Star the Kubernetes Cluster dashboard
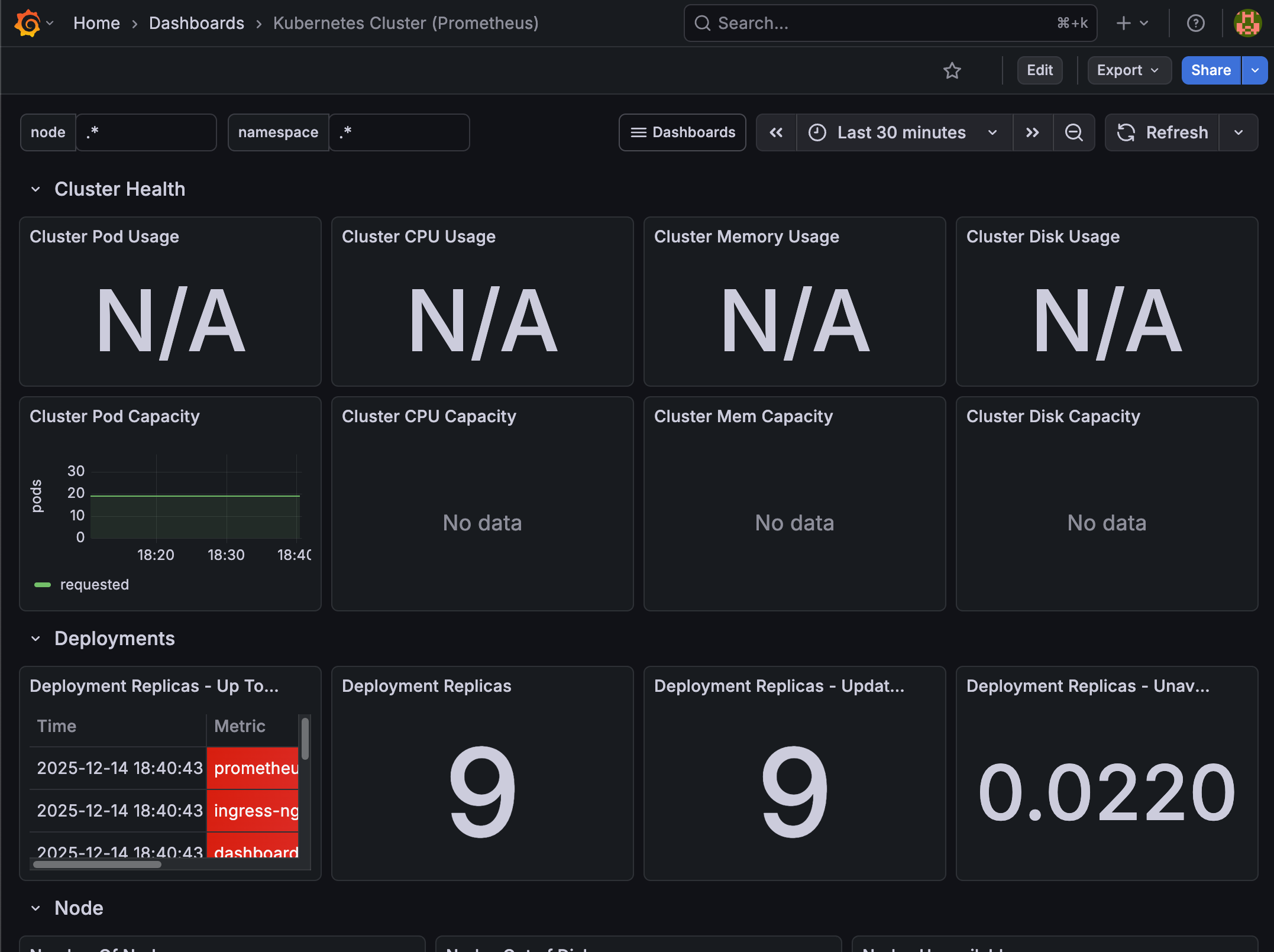Screen dimensions: 1274x952 pyautogui.click(x=952, y=70)
